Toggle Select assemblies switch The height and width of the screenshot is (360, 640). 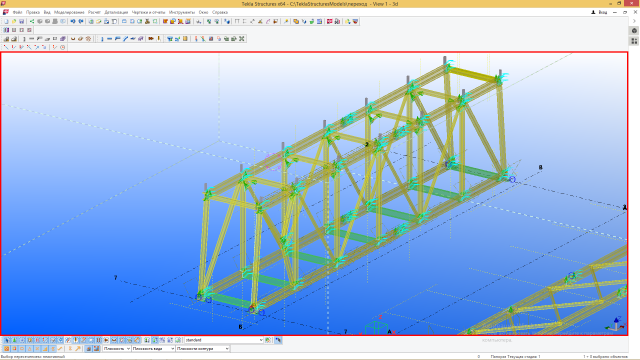click(x=162, y=340)
